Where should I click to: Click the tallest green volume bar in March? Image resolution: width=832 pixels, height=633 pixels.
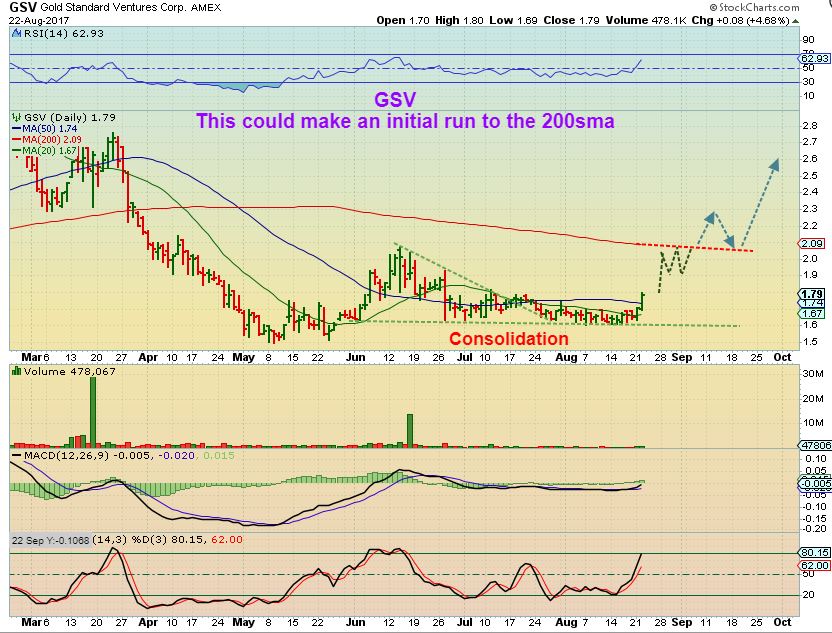point(93,411)
